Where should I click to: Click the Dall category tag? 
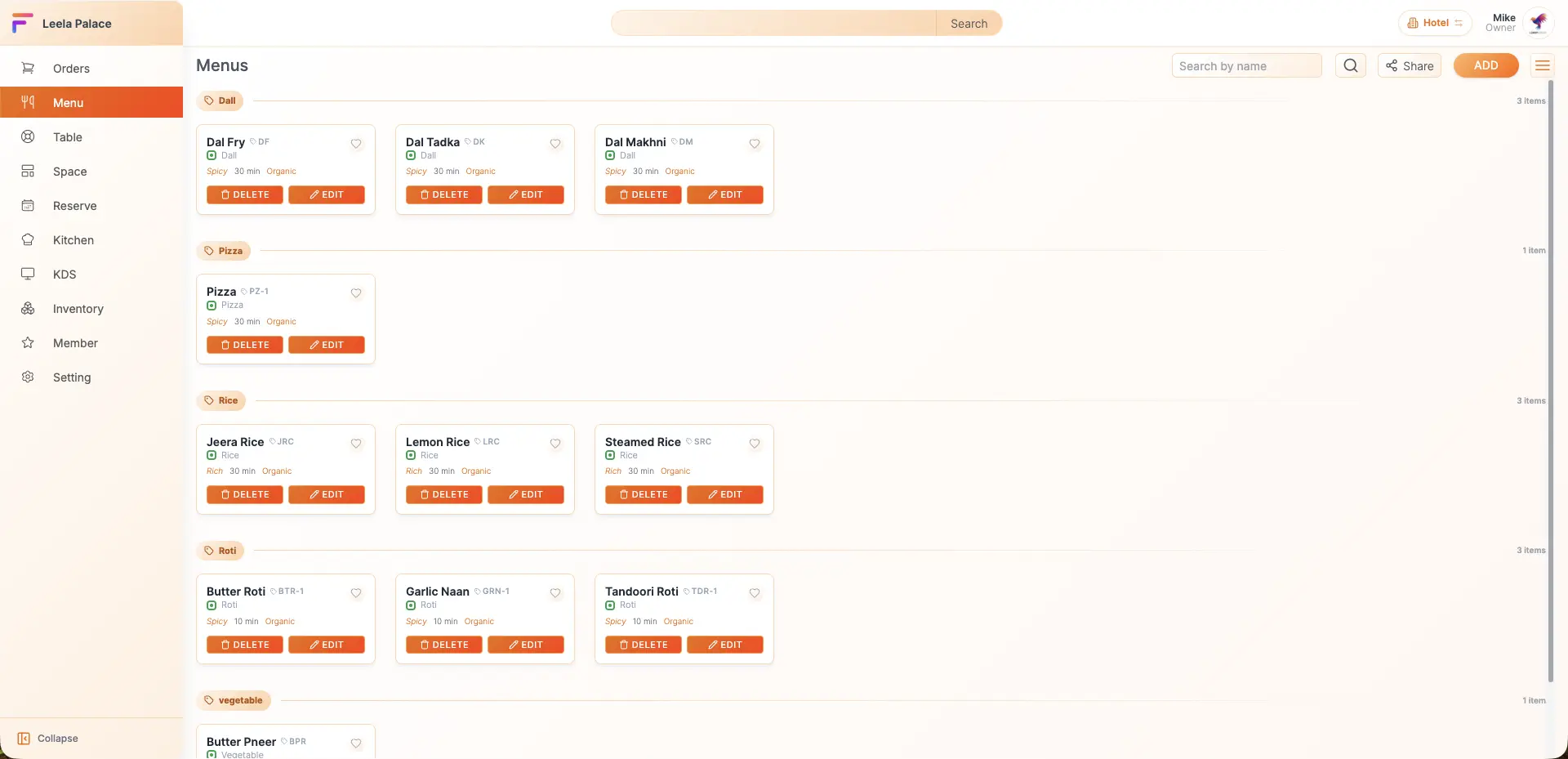pyautogui.click(x=220, y=101)
